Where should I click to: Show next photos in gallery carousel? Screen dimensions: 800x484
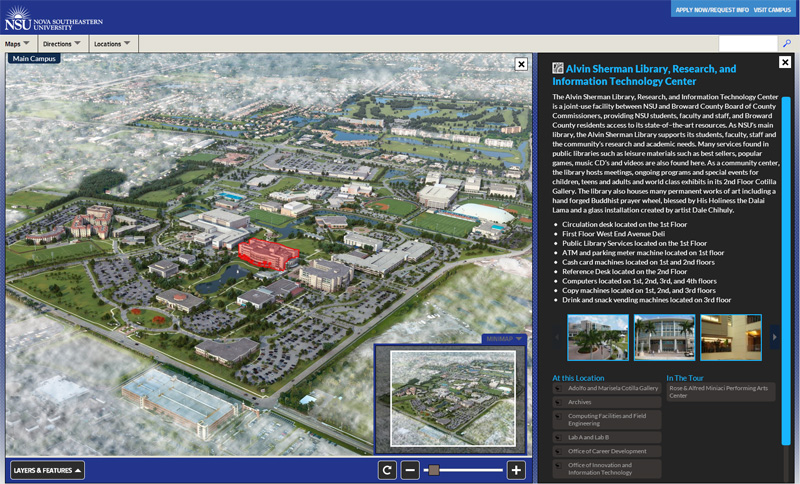click(x=774, y=338)
